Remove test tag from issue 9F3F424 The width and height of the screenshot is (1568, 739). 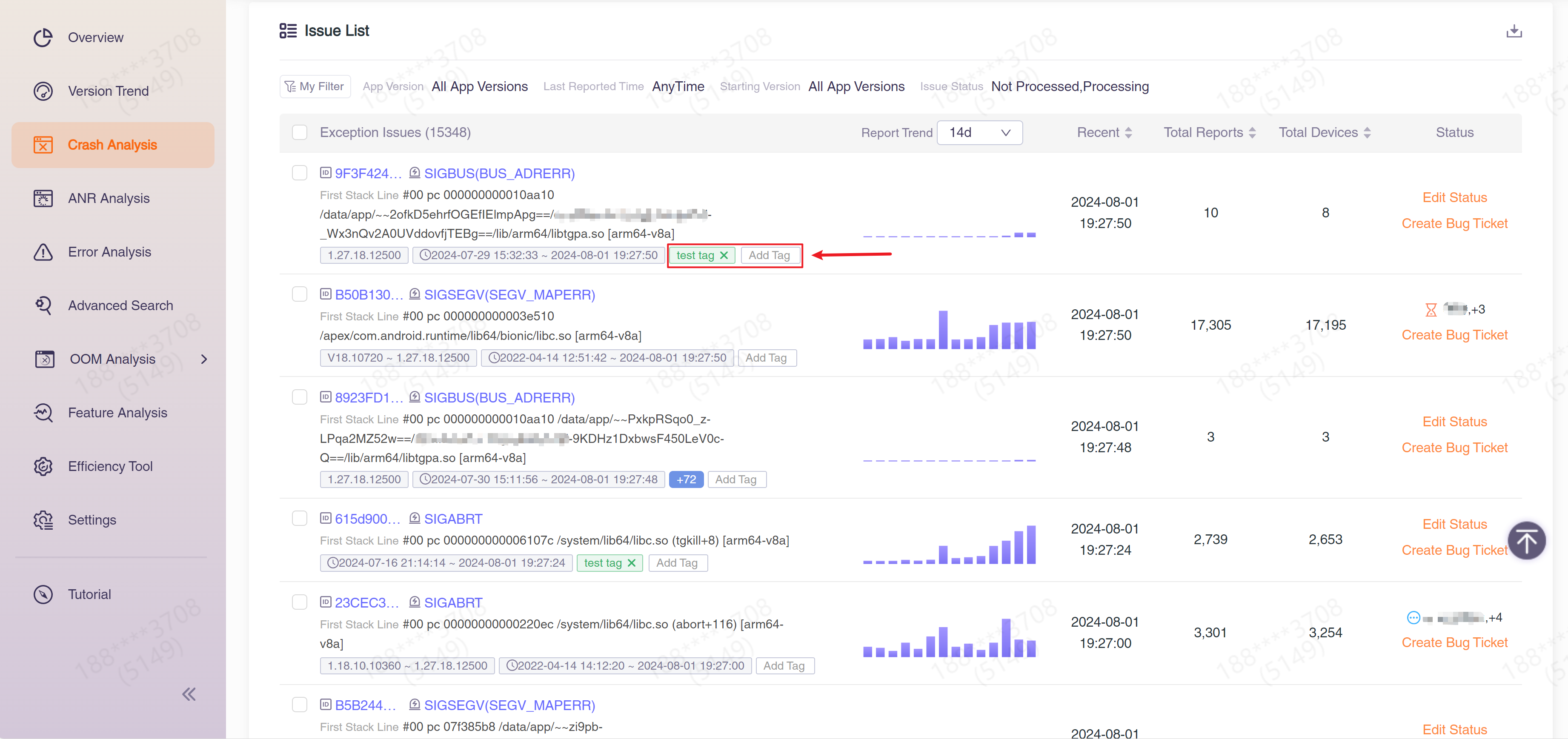(x=724, y=255)
